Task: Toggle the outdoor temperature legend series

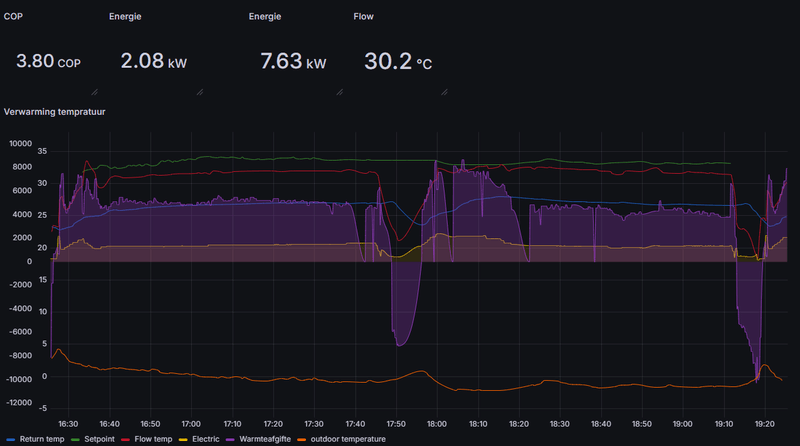Action: tap(348, 439)
